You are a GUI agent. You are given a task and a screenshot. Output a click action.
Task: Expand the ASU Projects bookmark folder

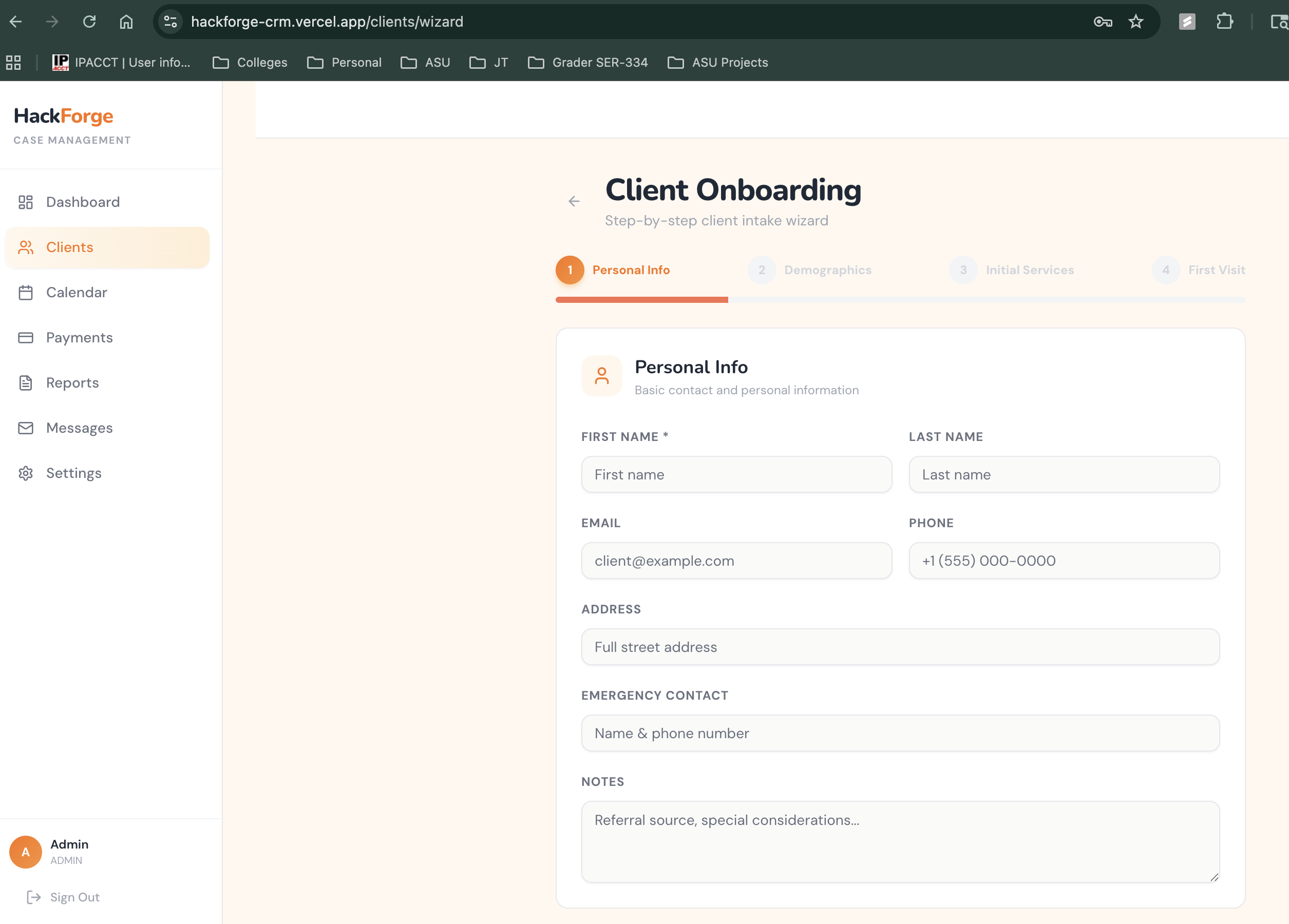coord(717,63)
